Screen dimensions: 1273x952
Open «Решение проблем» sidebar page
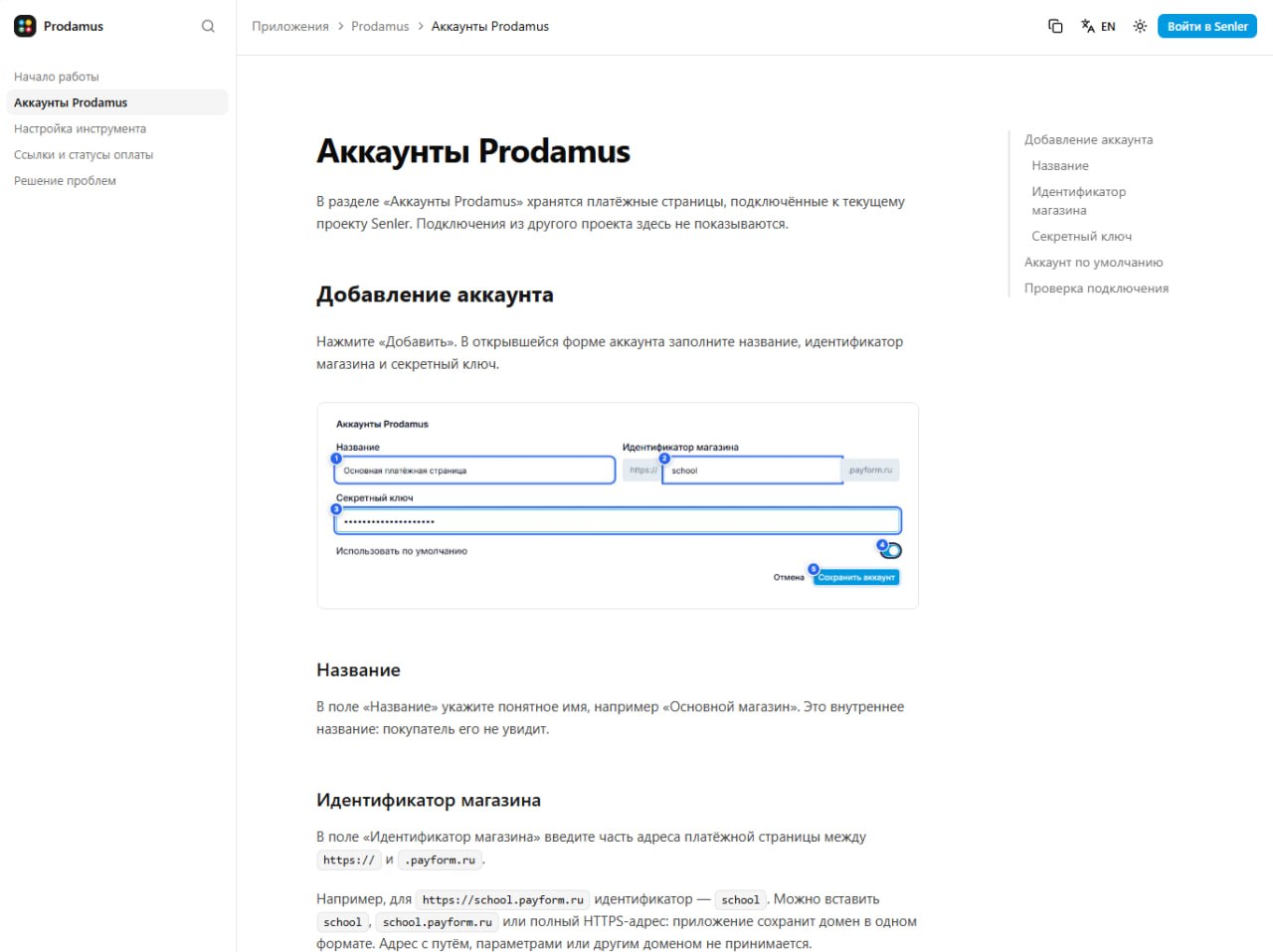(65, 180)
